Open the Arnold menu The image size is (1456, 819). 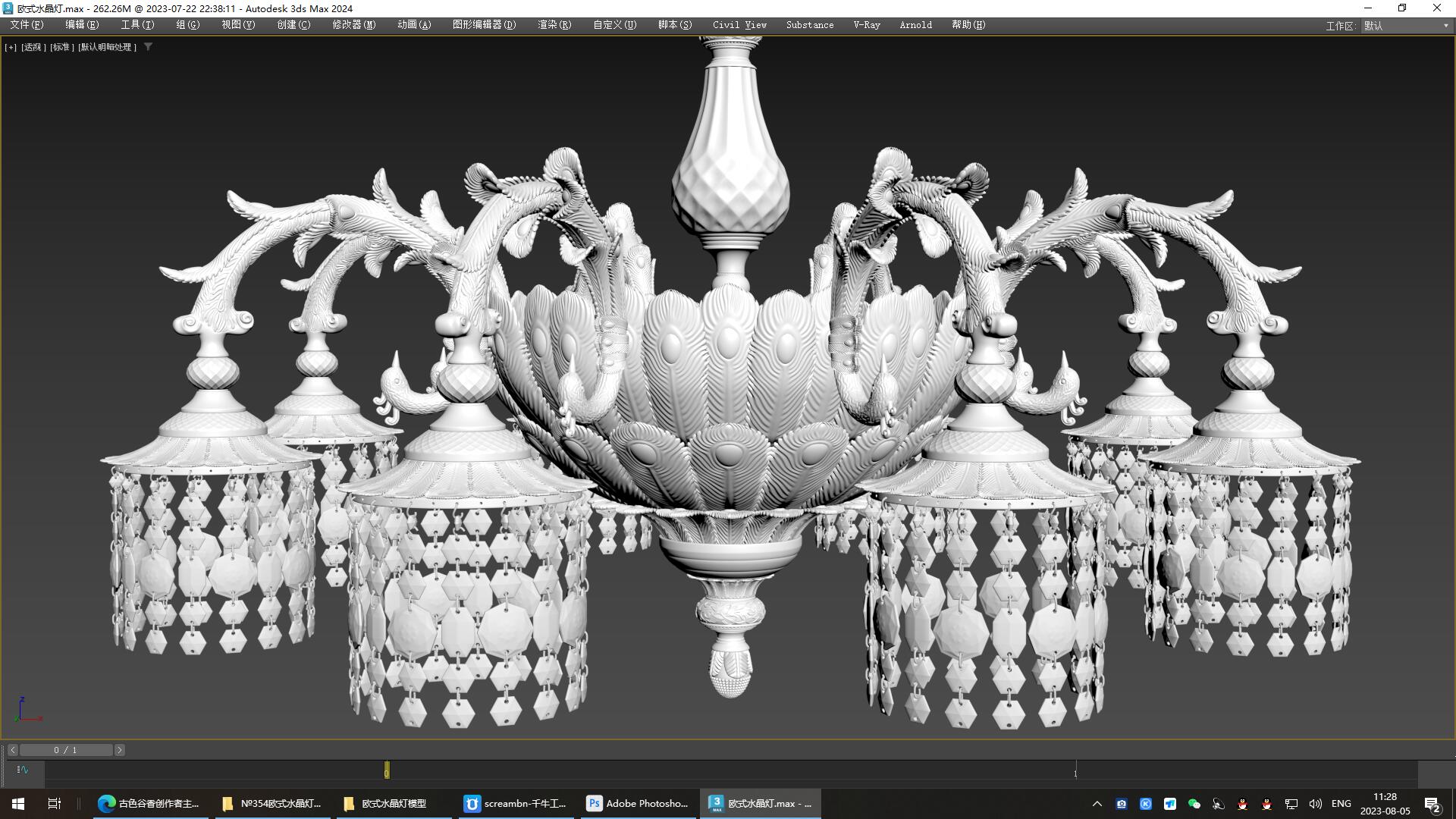[x=915, y=24]
